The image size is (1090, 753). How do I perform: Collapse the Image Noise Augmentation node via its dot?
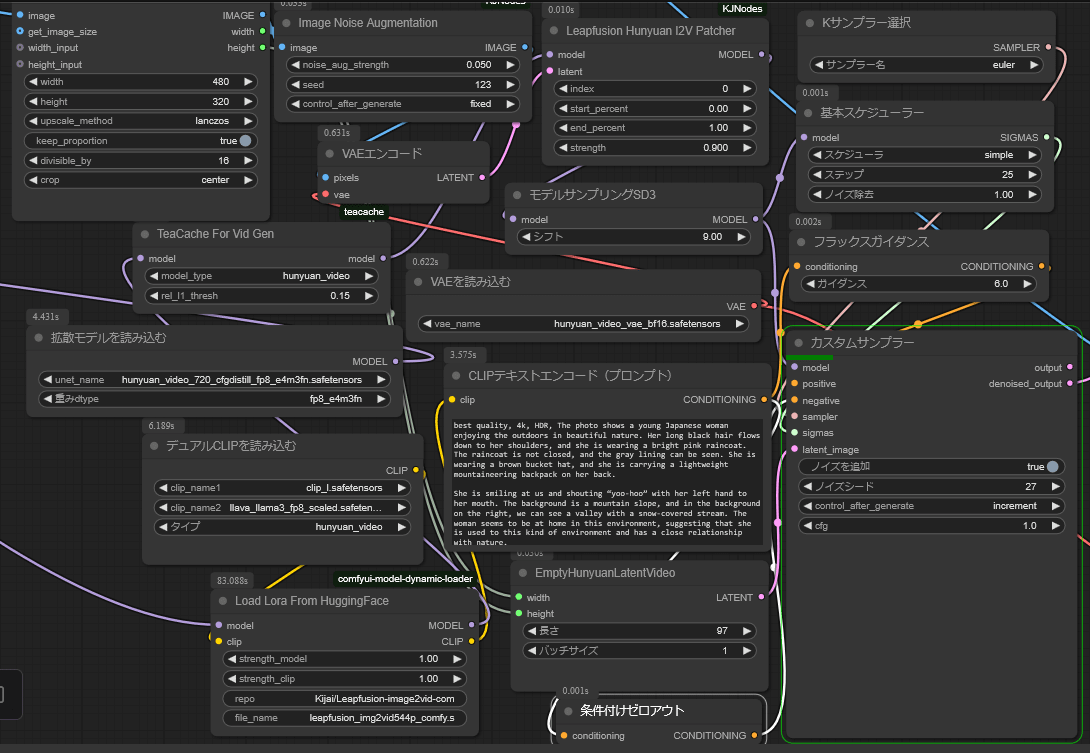pyautogui.click(x=286, y=23)
